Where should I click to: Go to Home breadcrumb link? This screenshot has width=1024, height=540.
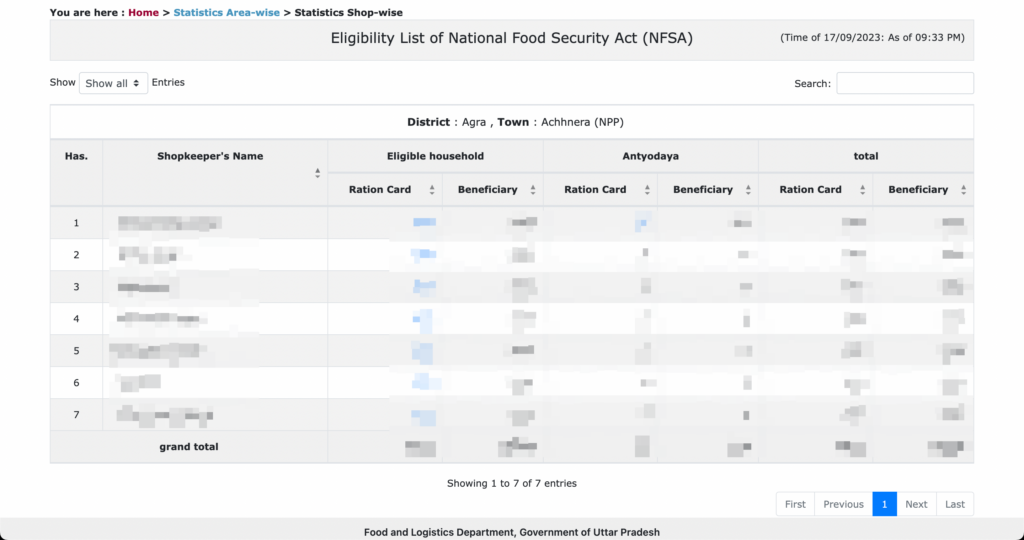pyautogui.click(x=143, y=13)
